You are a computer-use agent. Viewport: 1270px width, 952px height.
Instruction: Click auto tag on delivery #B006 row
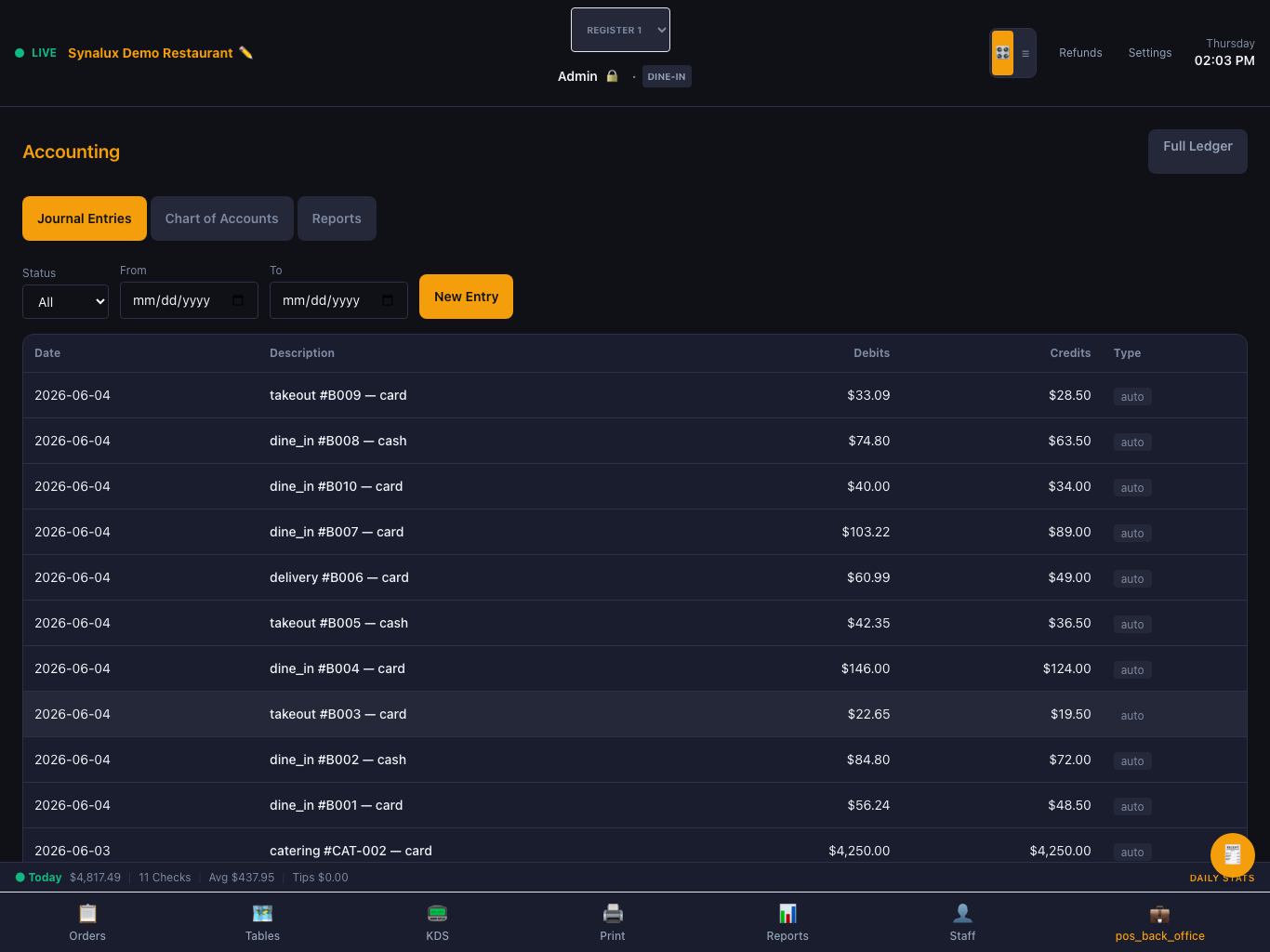[x=1132, y=579]
